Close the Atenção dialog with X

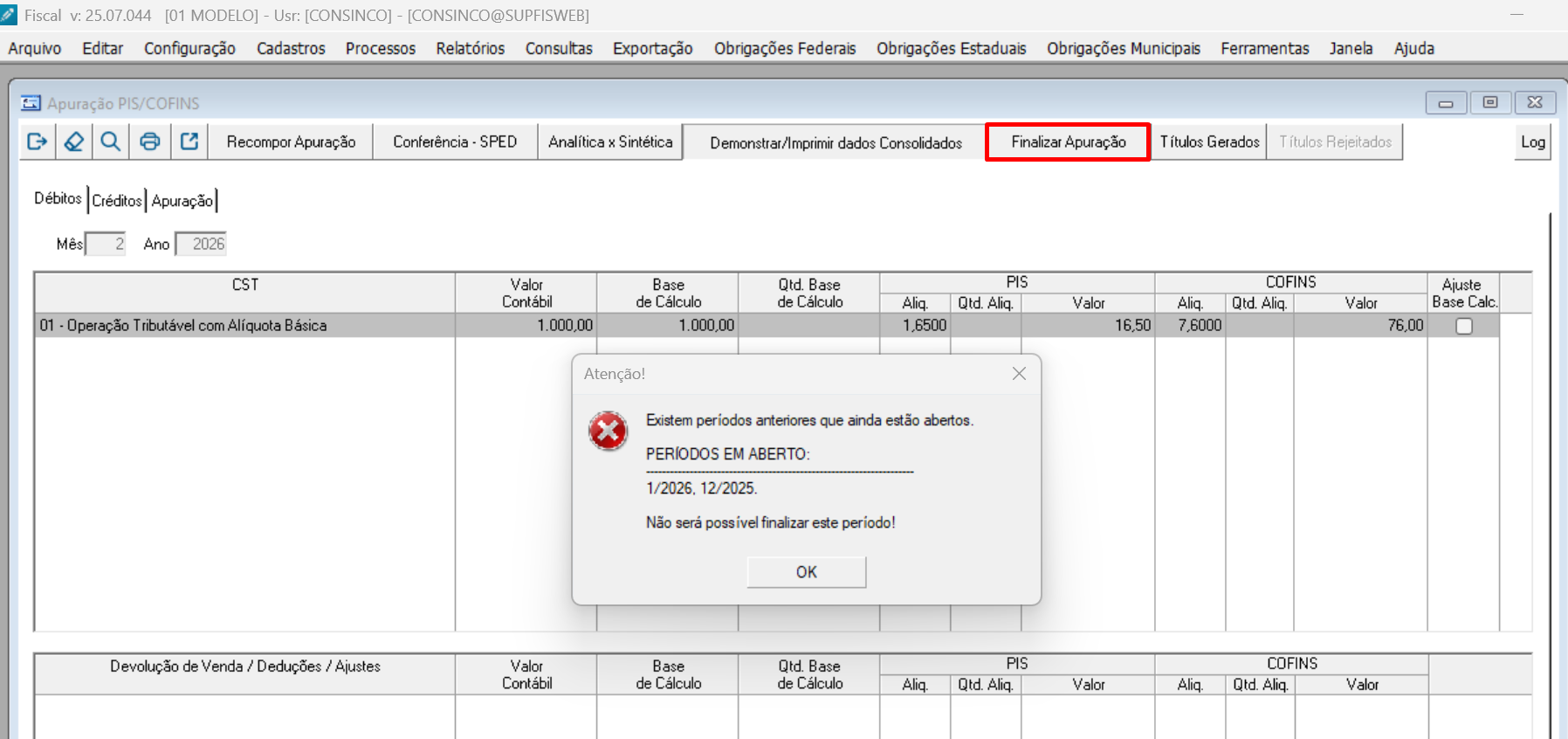point(1019,374)
